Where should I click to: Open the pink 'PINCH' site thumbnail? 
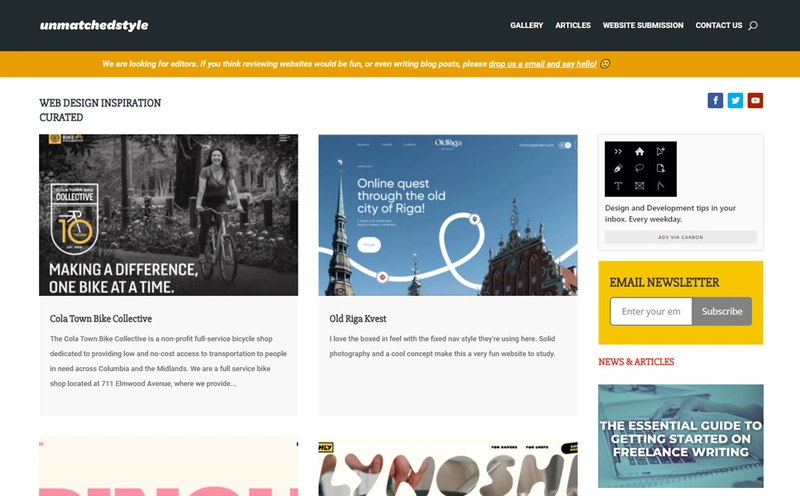(x=168, y=466)
